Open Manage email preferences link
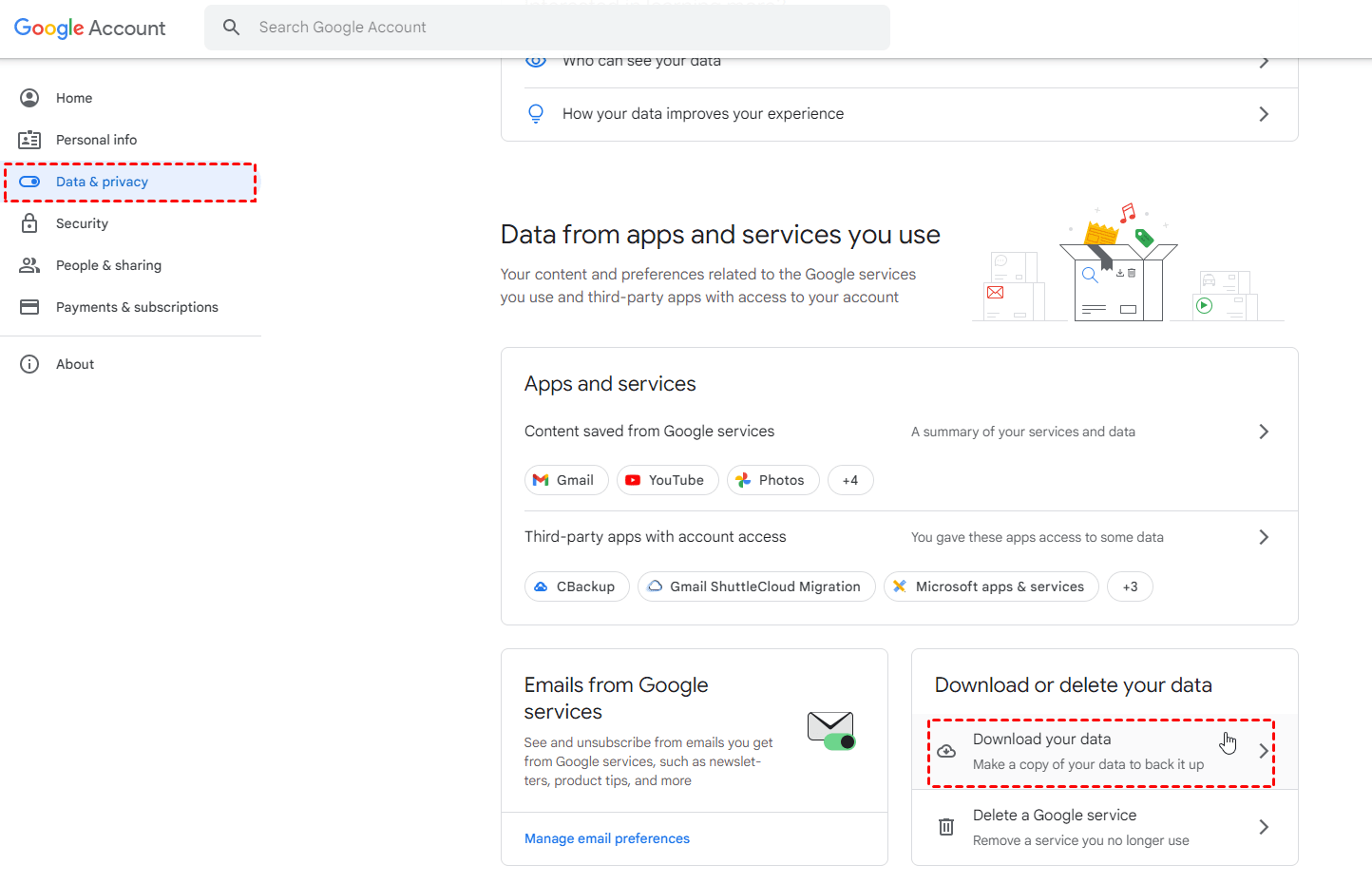The width and height of the screenshot is (1372, 884). (x=607, y=838)
